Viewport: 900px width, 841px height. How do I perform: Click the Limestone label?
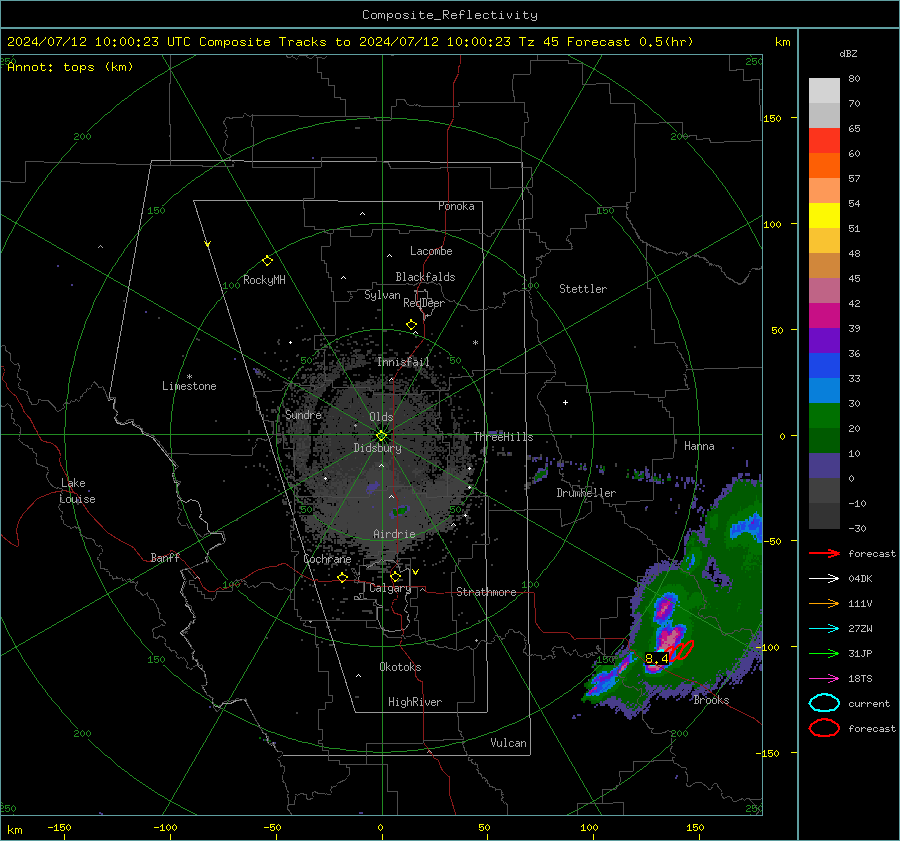[189, 386]
